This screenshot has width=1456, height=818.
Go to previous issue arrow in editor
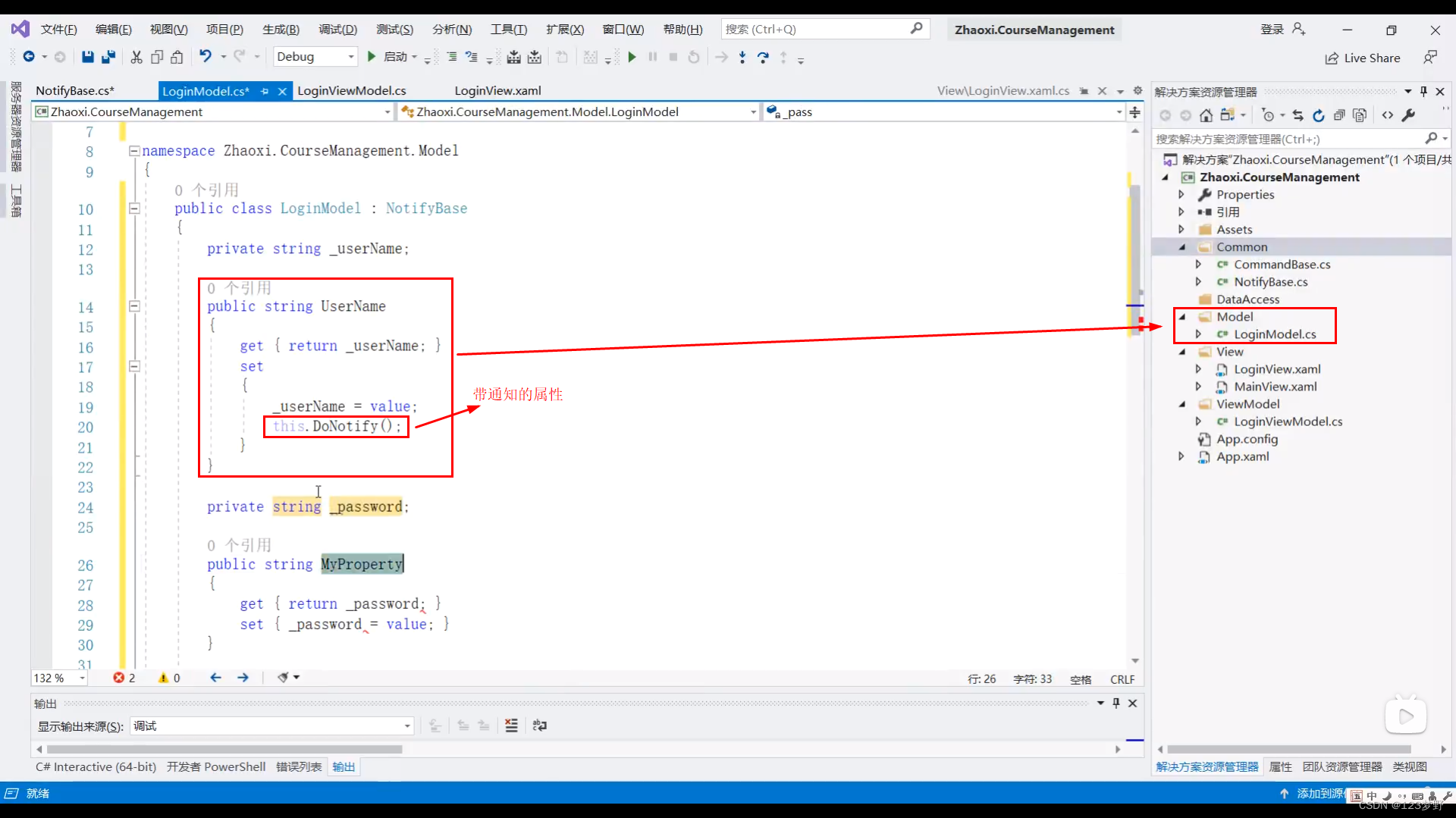pyautogui.click(x=215, y=678)
